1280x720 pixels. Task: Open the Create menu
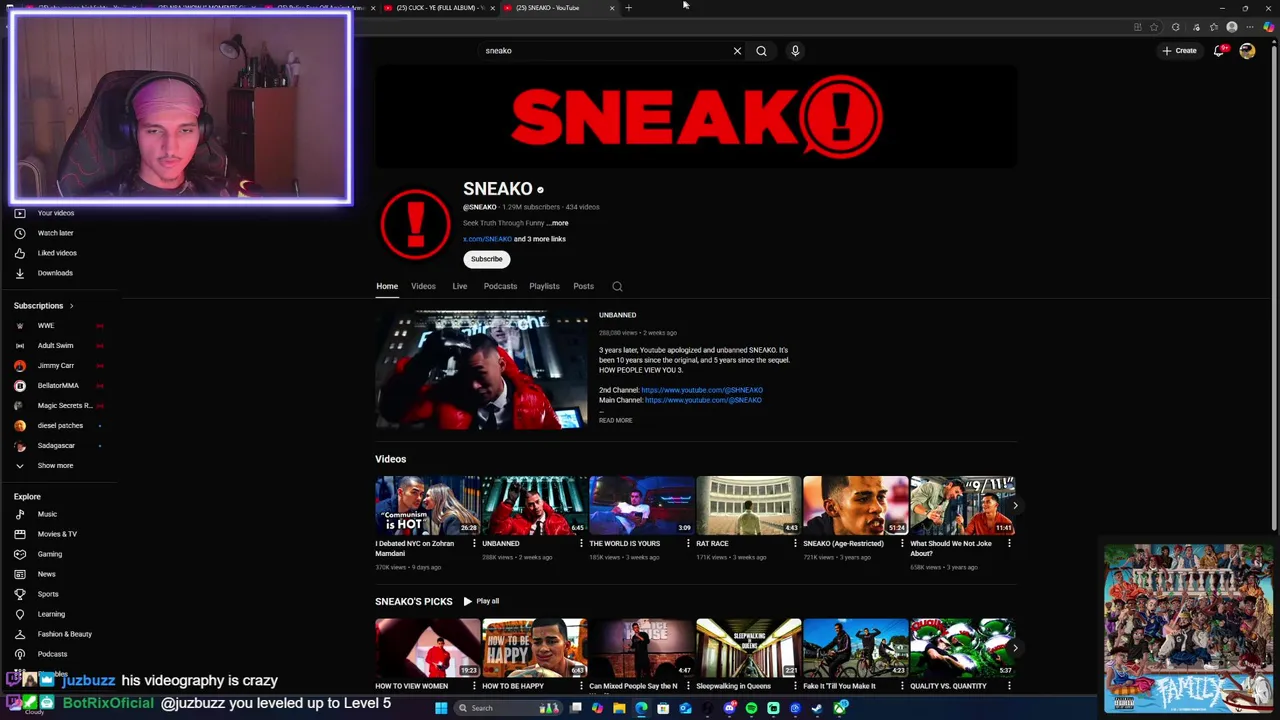coord(1179,51)
